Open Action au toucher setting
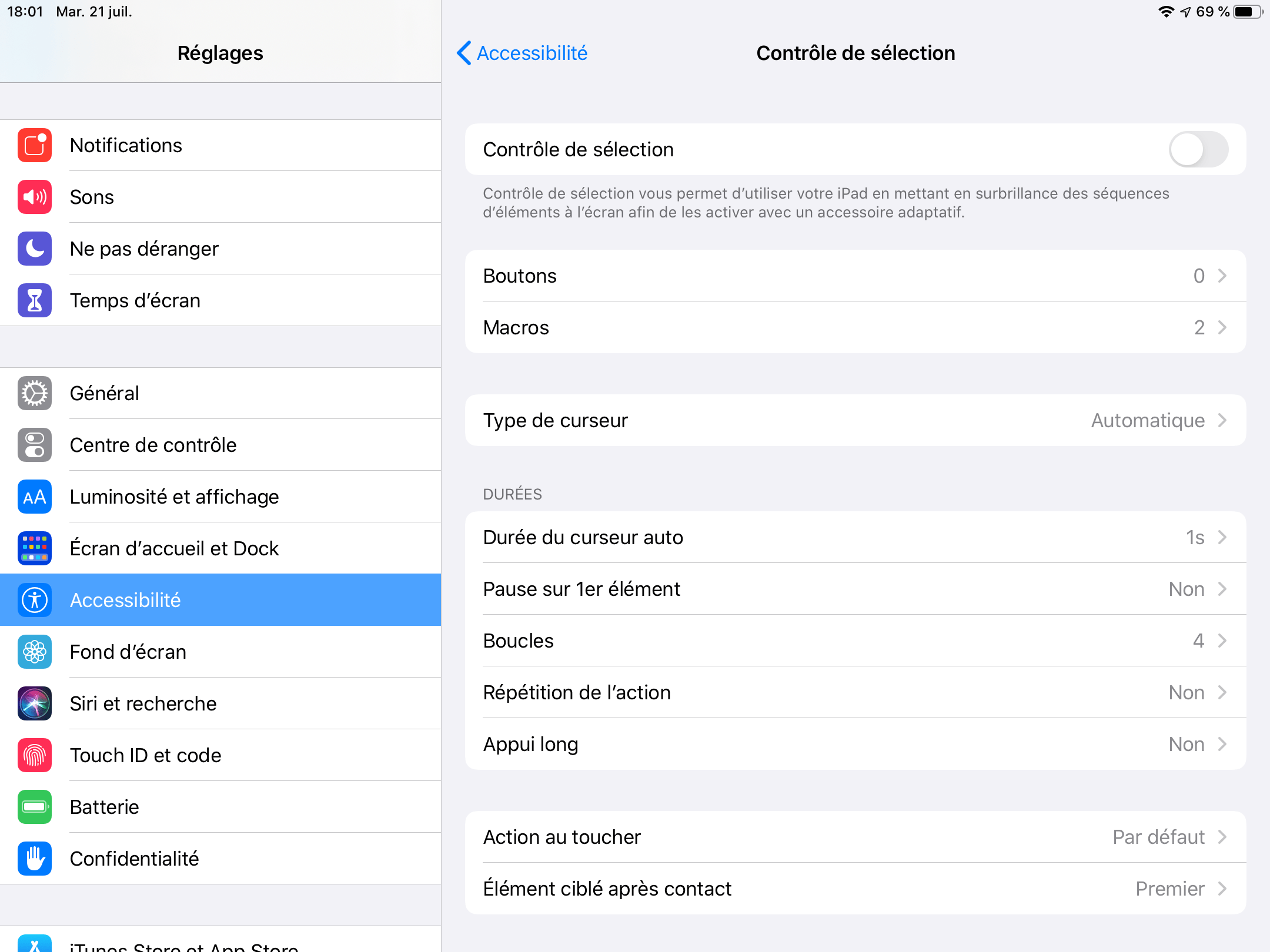The height and width of the screenshot is (952, 1270). pyautogui.click(x=855, y=837)
